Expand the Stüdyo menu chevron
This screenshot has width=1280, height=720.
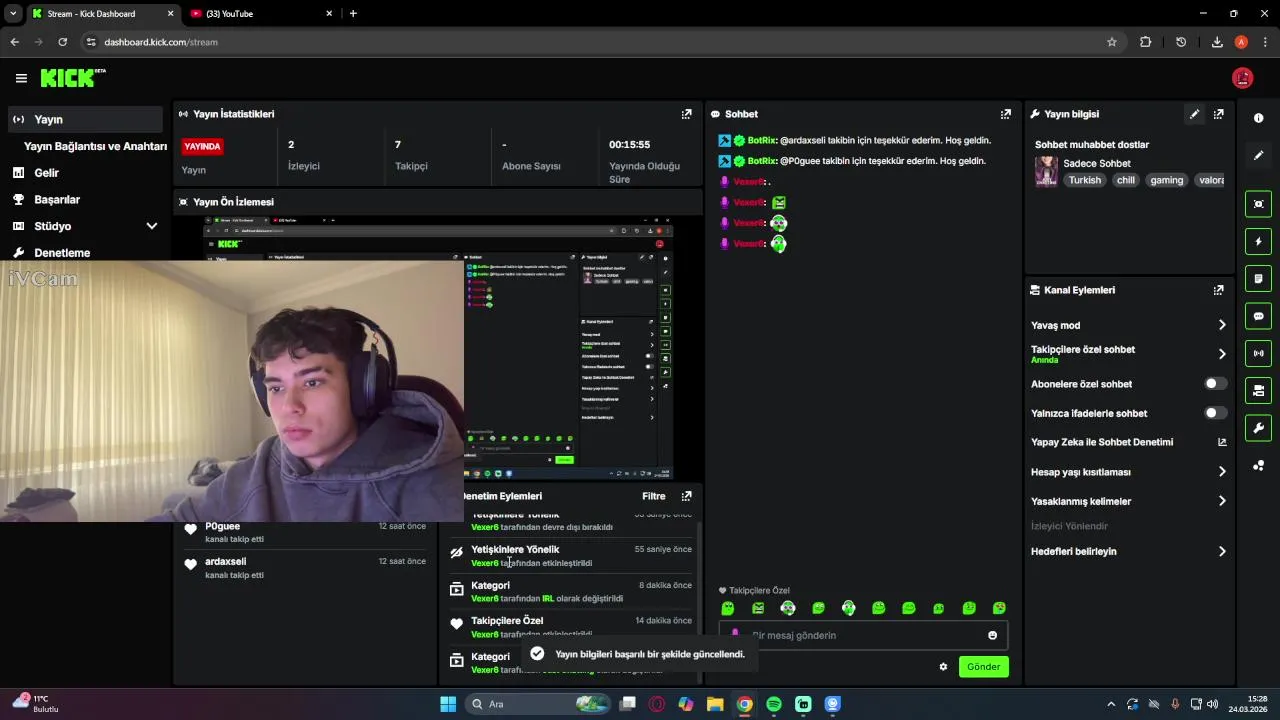point(152,226)
